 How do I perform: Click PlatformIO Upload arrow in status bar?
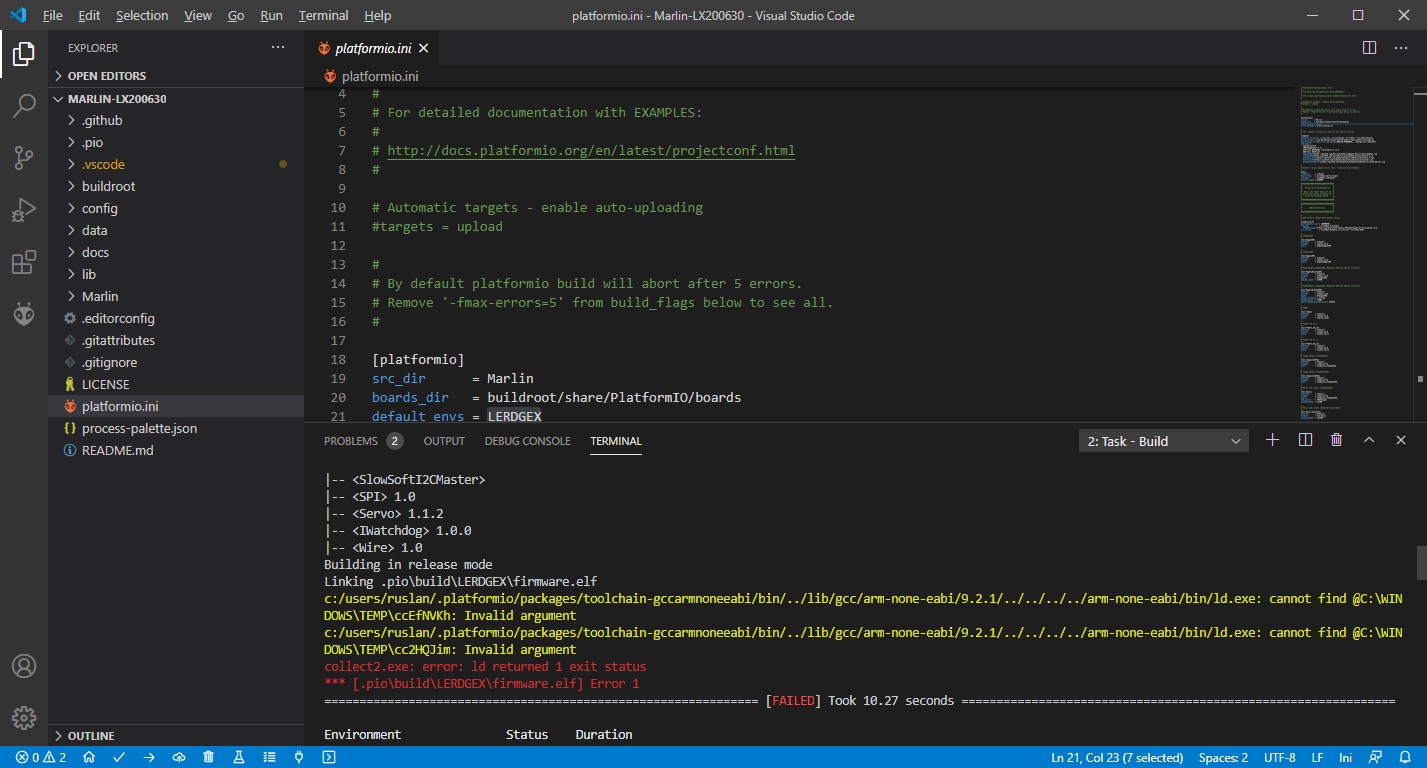149,758
